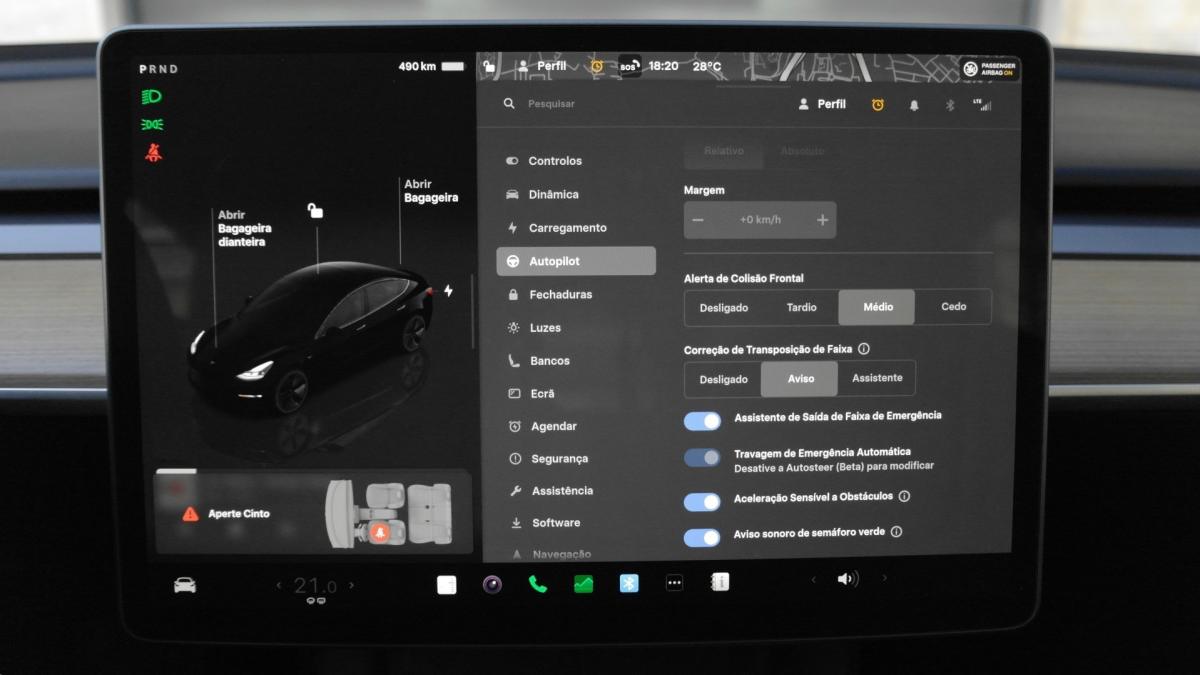Viewport: 1200px width, 675px height.
Task: Open the charge port lightning icon
Action: click(448, 291)
